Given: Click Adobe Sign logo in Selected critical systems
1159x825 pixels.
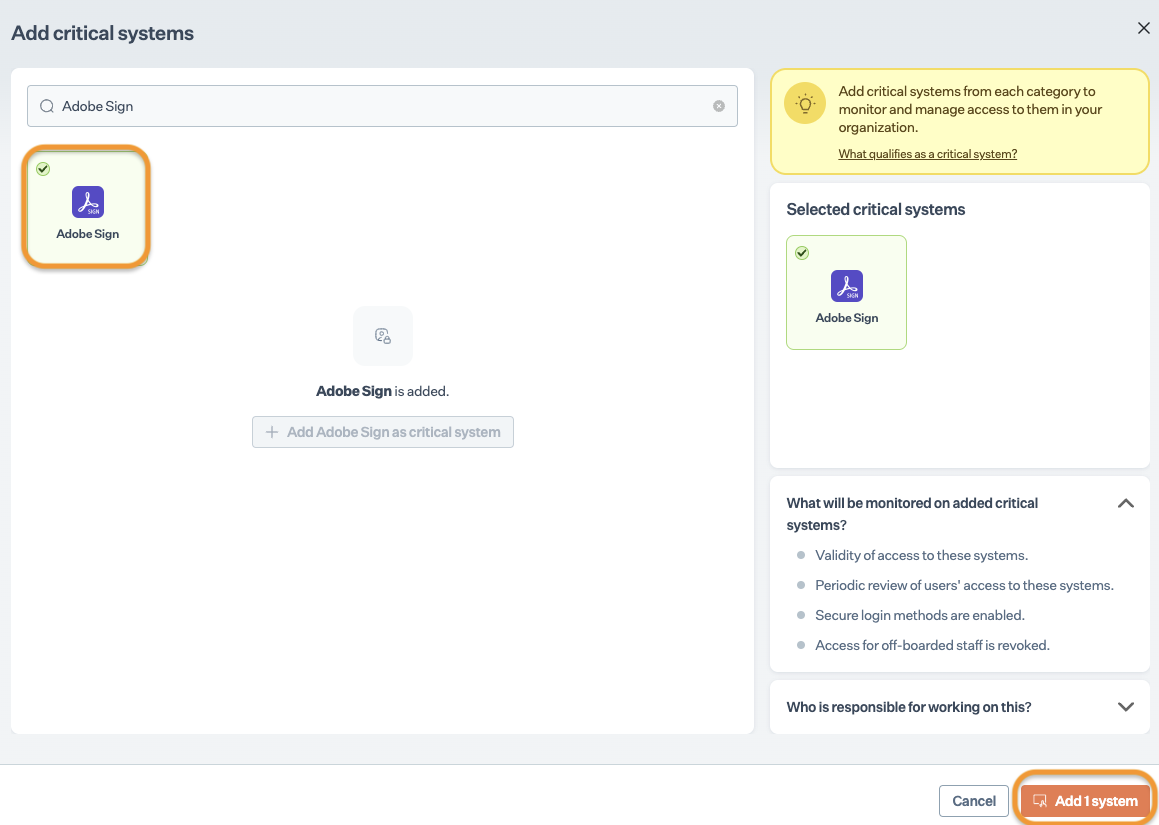Looking at the screenshot, I should 847,286.
